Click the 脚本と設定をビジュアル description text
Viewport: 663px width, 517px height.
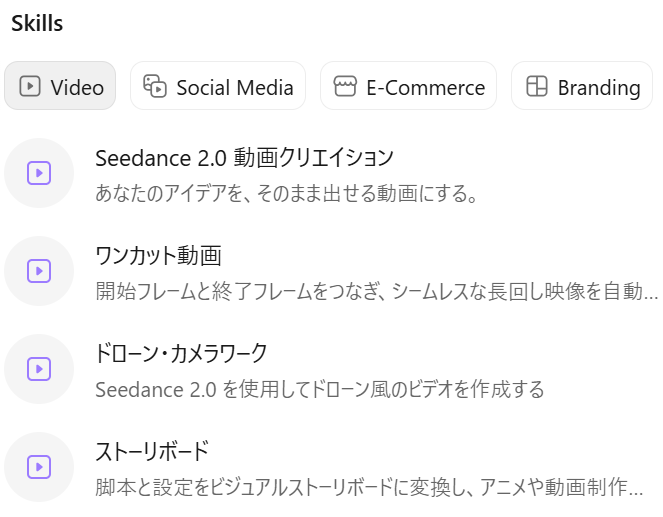369,487
